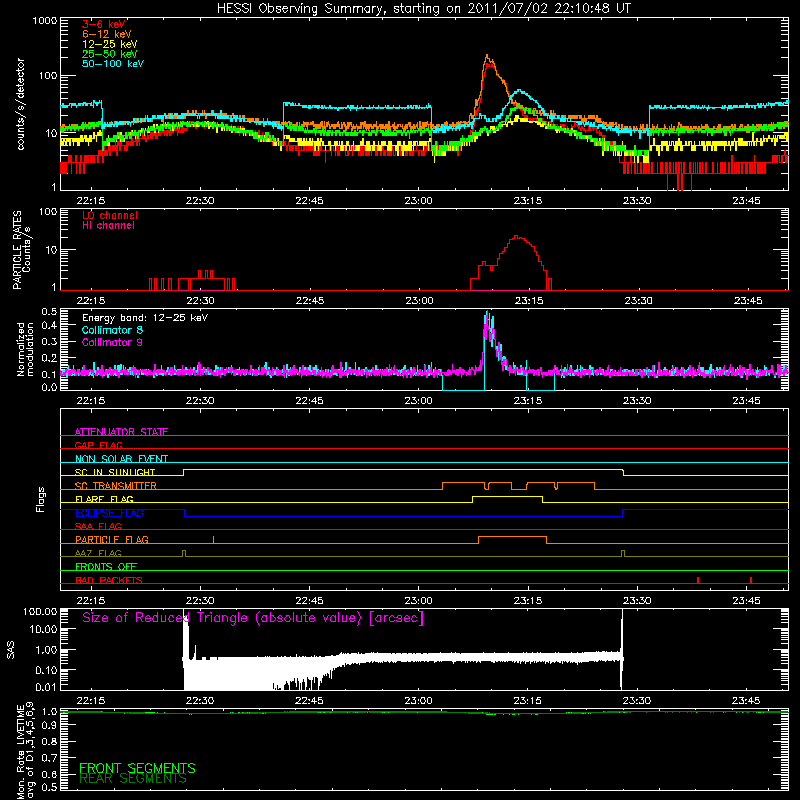Select the cyan 50-100 keV legend entry
Image resolution: width=800 pixels, height=800 pixels.
click(x=113, y=64)
